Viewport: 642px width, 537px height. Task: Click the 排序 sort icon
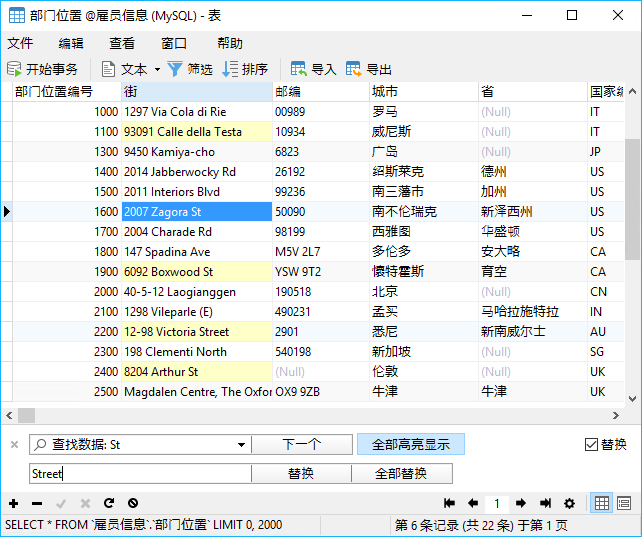coord(230,69)
